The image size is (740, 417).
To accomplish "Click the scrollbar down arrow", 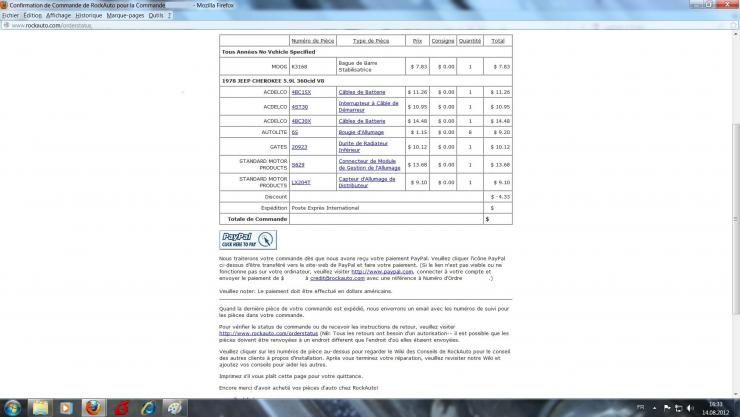I will tap(735, 394).
